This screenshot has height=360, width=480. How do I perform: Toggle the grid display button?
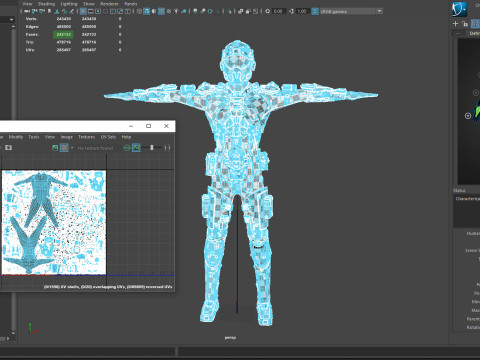pyautogui.click(x=83, y=11)
